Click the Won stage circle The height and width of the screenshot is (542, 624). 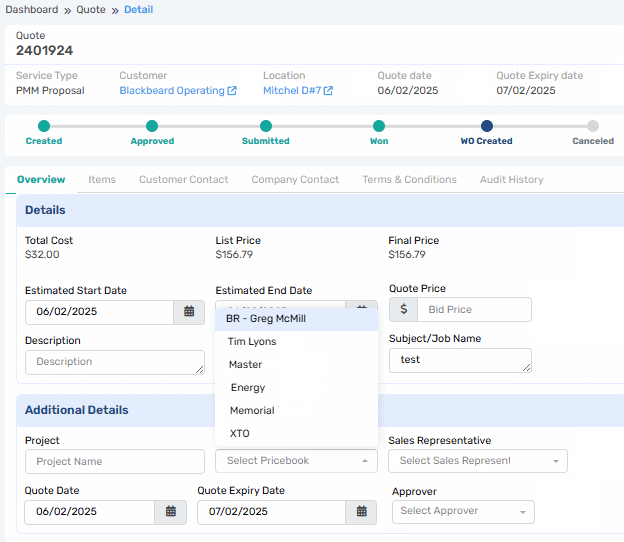pos(379,126)
